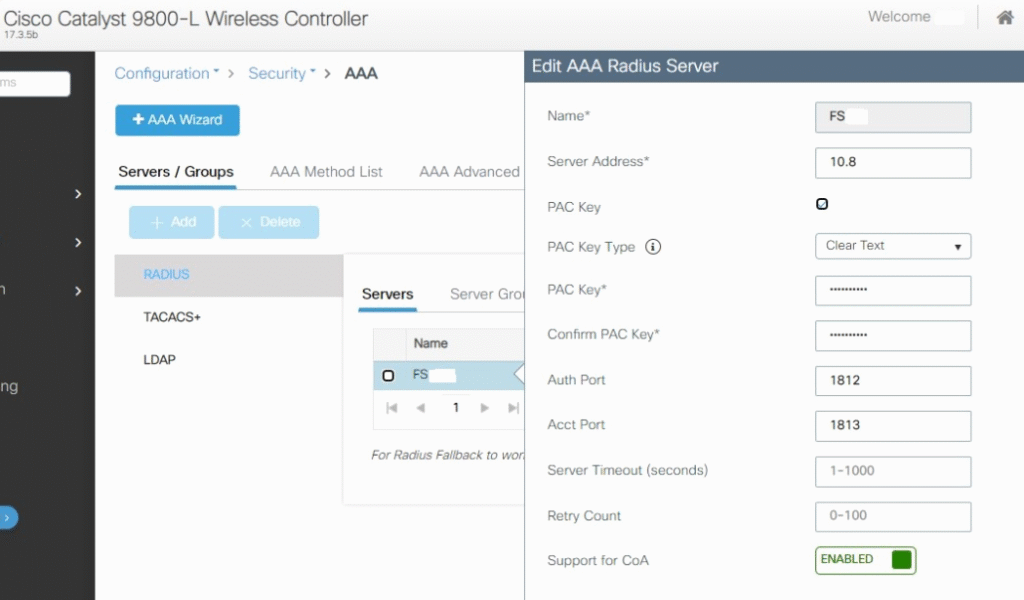Click the AAA Wizard button
This screenshot has width=1024, height=600.
[x=178, y=120]
